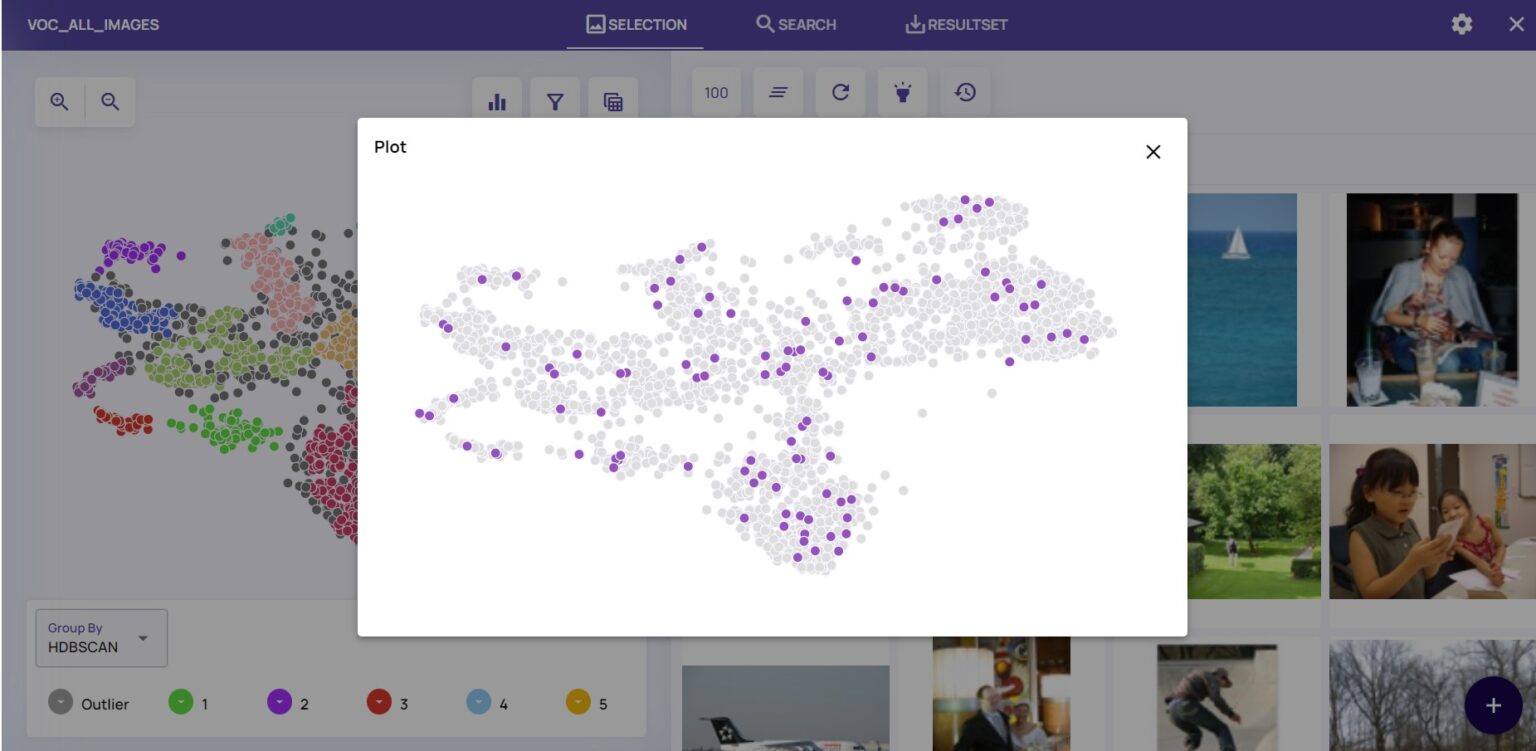Open the settings gear icon
1536x751 pixels.
[x=1461, y=25]
